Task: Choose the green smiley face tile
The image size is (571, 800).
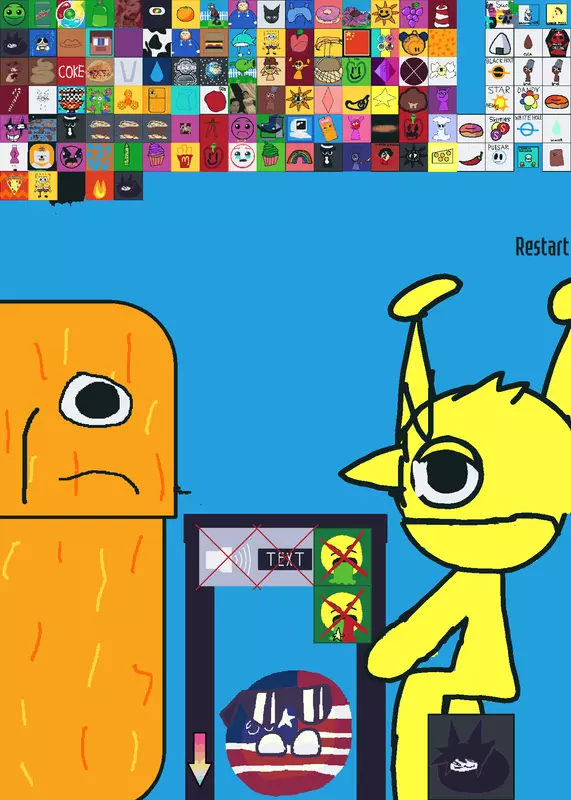Action: tap(14, 14)
